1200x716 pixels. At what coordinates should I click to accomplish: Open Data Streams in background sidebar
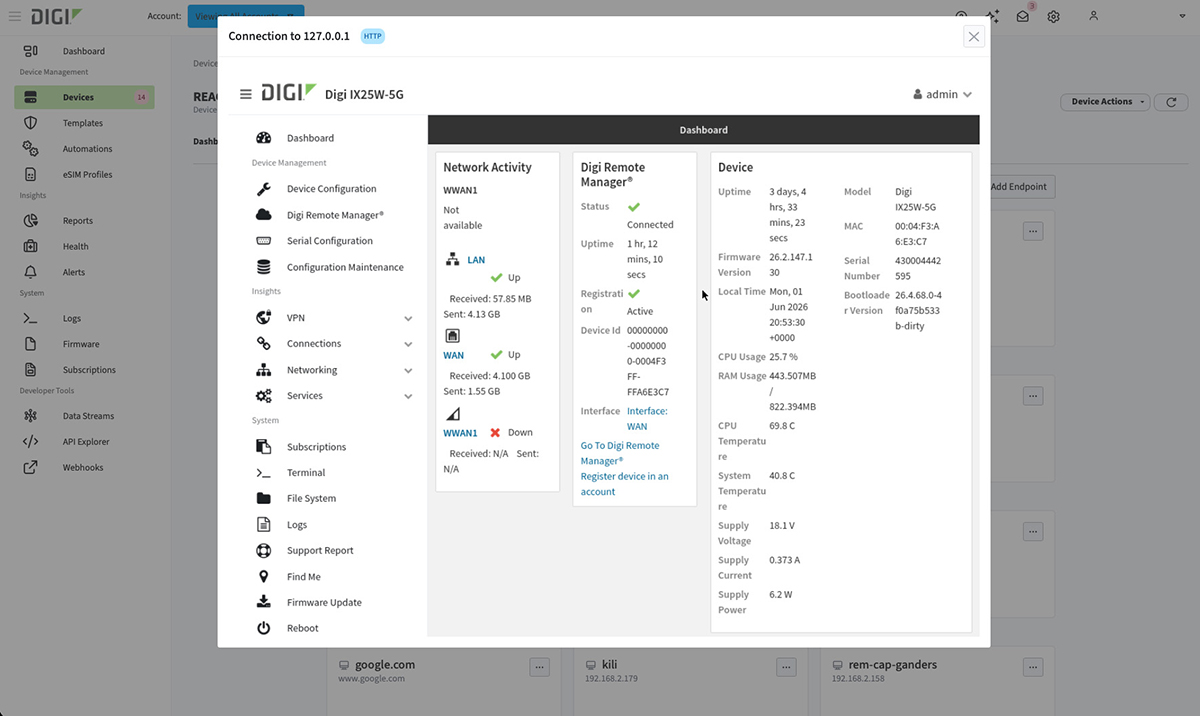88,416
